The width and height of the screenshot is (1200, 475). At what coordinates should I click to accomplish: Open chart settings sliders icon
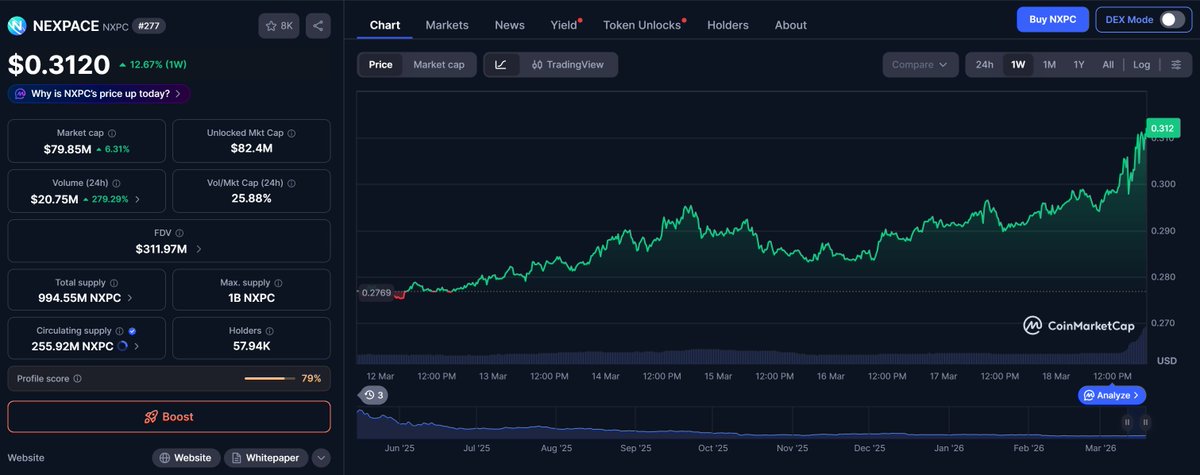pyautogui.click(x=1176, y=65)
